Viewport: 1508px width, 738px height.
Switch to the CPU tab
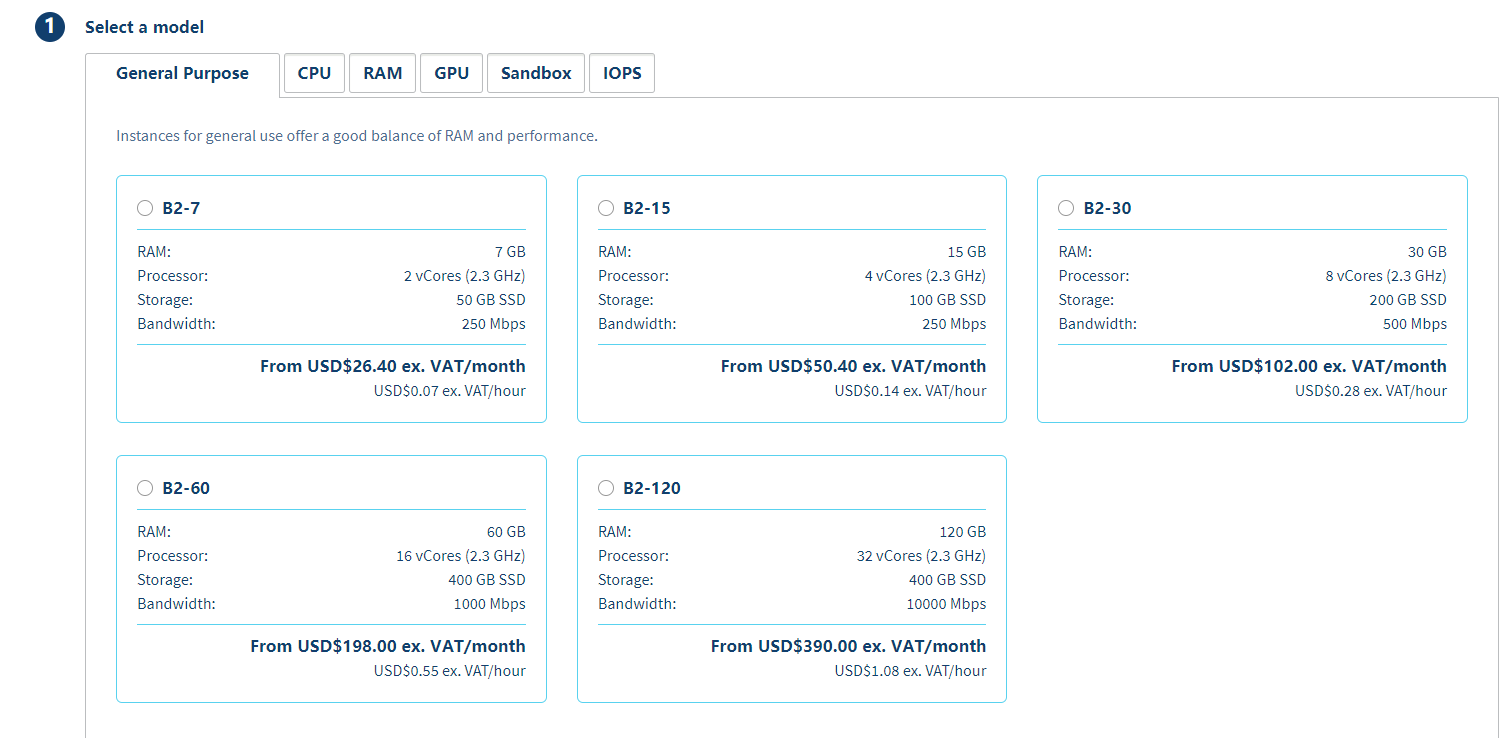click(314, 73)
